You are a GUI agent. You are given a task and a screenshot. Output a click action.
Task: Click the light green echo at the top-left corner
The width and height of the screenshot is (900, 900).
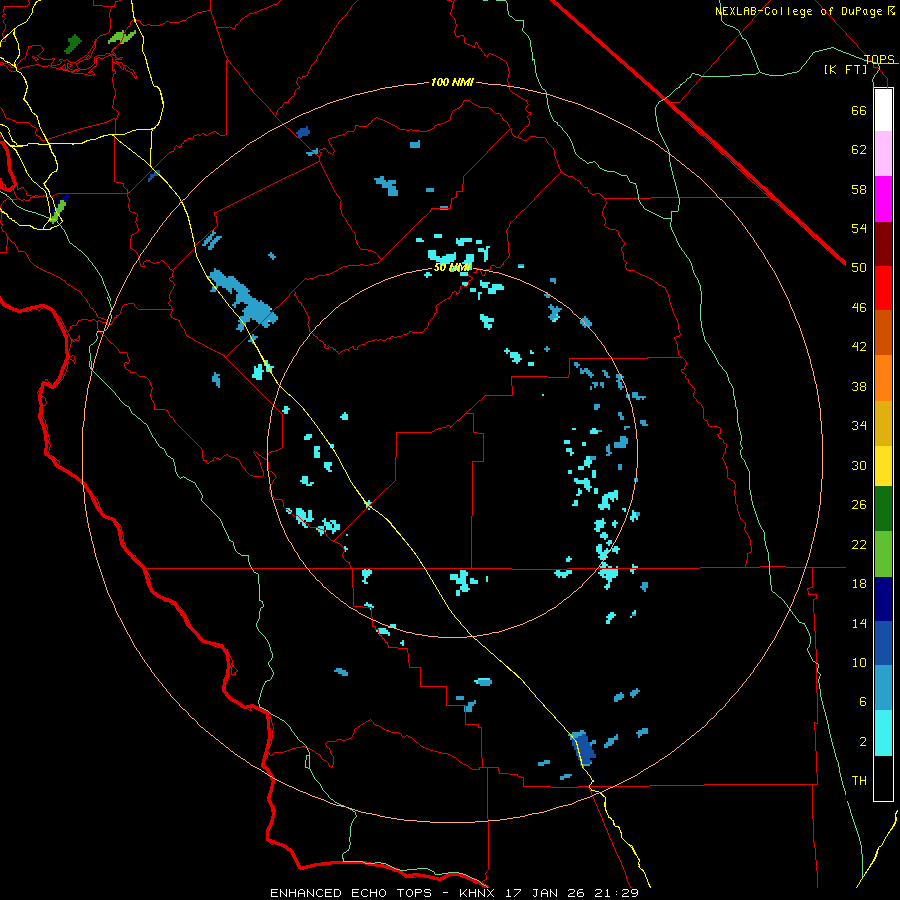click(x=122, y=37)
